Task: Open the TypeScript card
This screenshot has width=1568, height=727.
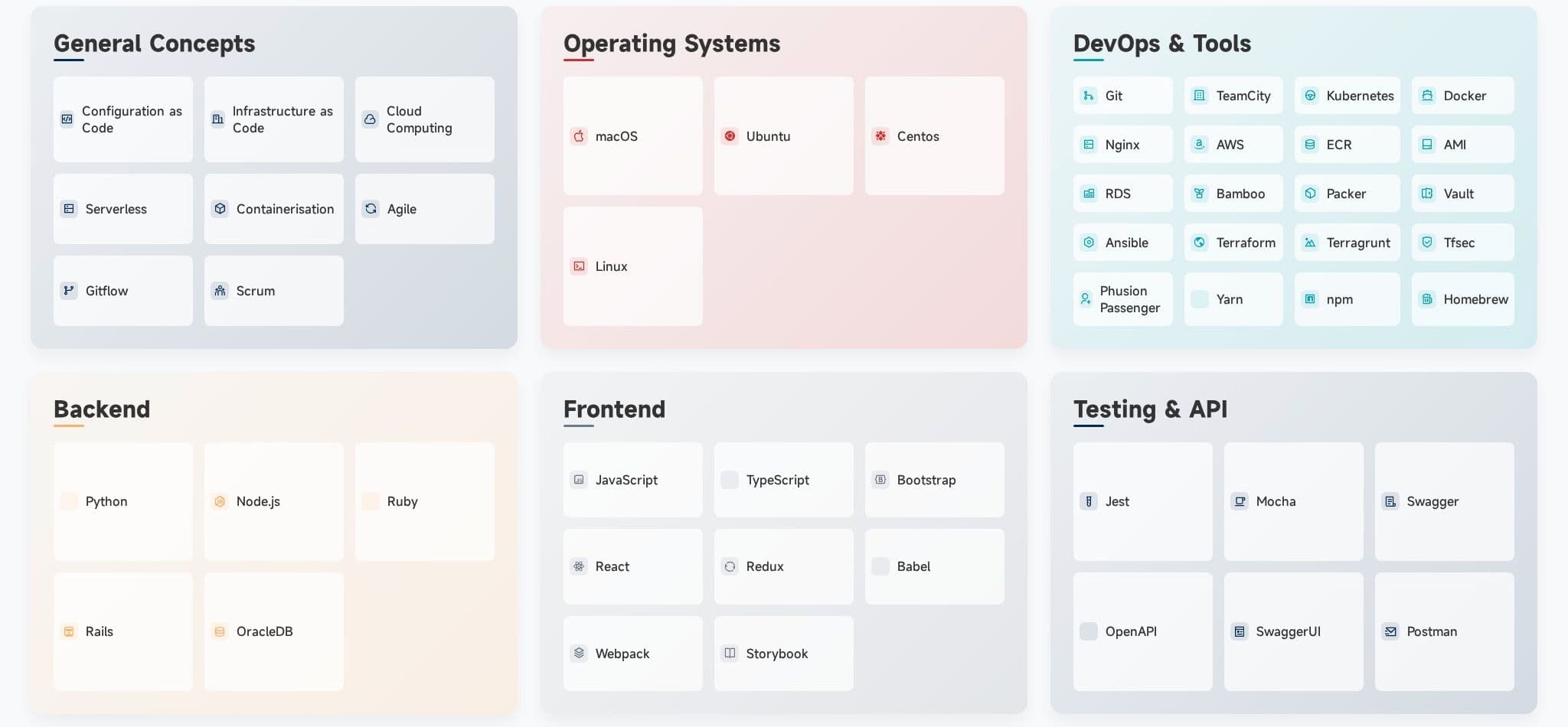Action: point(783,480)
